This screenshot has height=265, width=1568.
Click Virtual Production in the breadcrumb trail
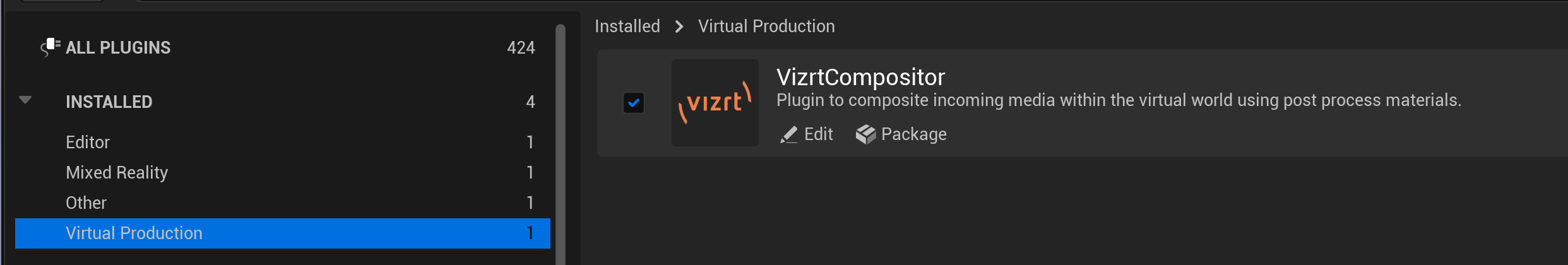[x=766, y=26]
